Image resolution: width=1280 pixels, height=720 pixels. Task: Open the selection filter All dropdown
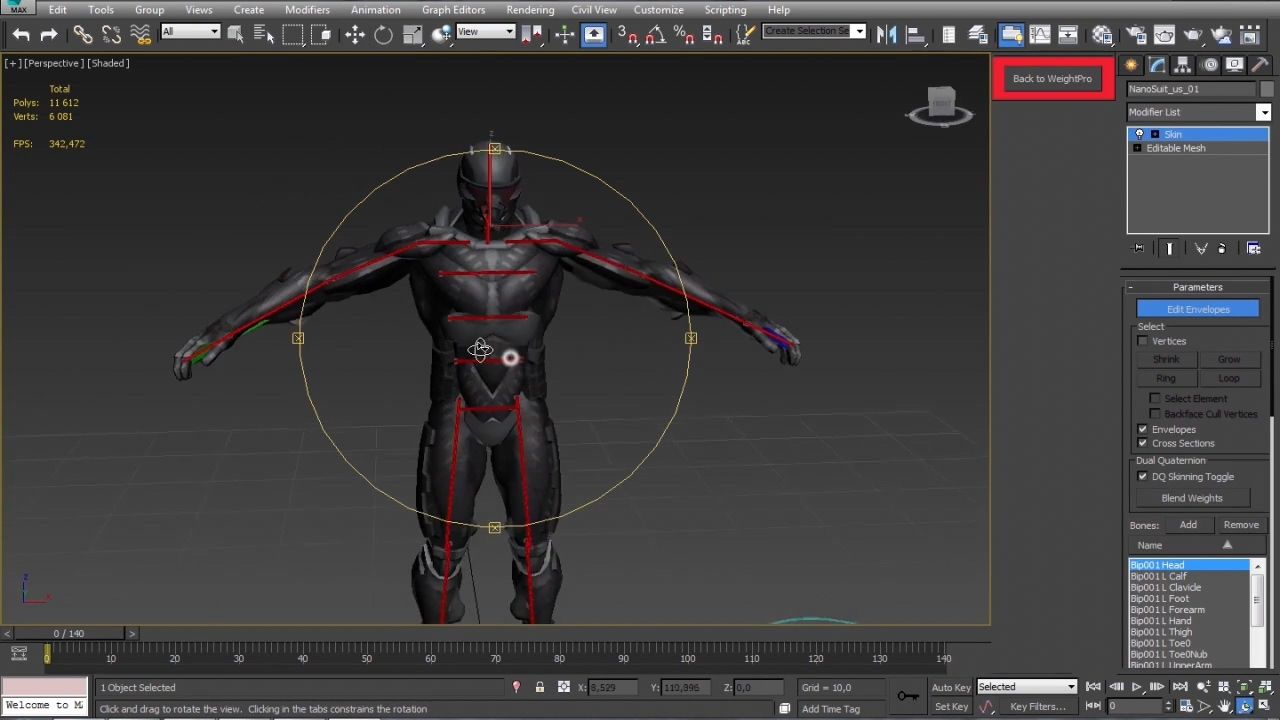point(191,32)
